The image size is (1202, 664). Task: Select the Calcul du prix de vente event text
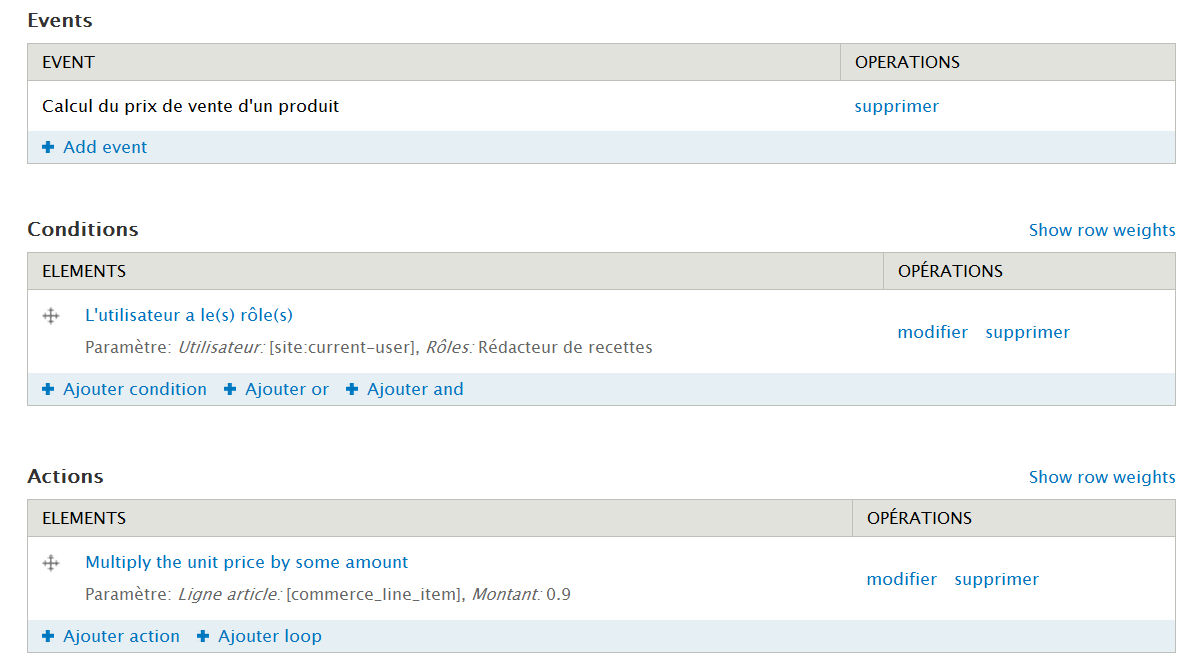(190, 106)
